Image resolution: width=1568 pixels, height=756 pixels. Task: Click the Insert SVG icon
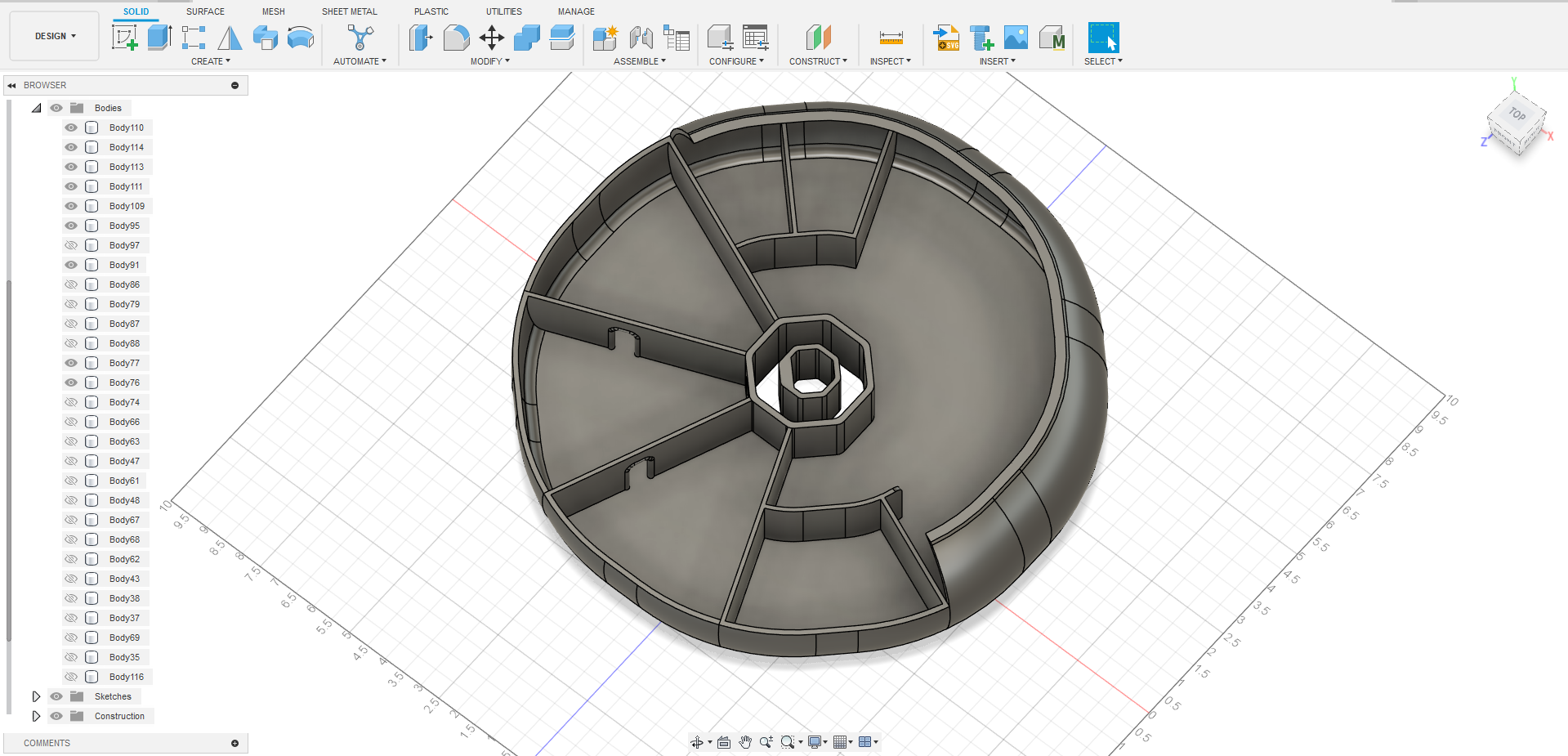pyautogui.click(x=946, y=38)
